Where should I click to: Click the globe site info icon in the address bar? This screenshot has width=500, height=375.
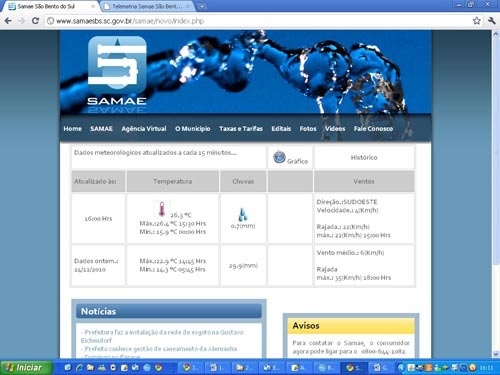point(50,21)
